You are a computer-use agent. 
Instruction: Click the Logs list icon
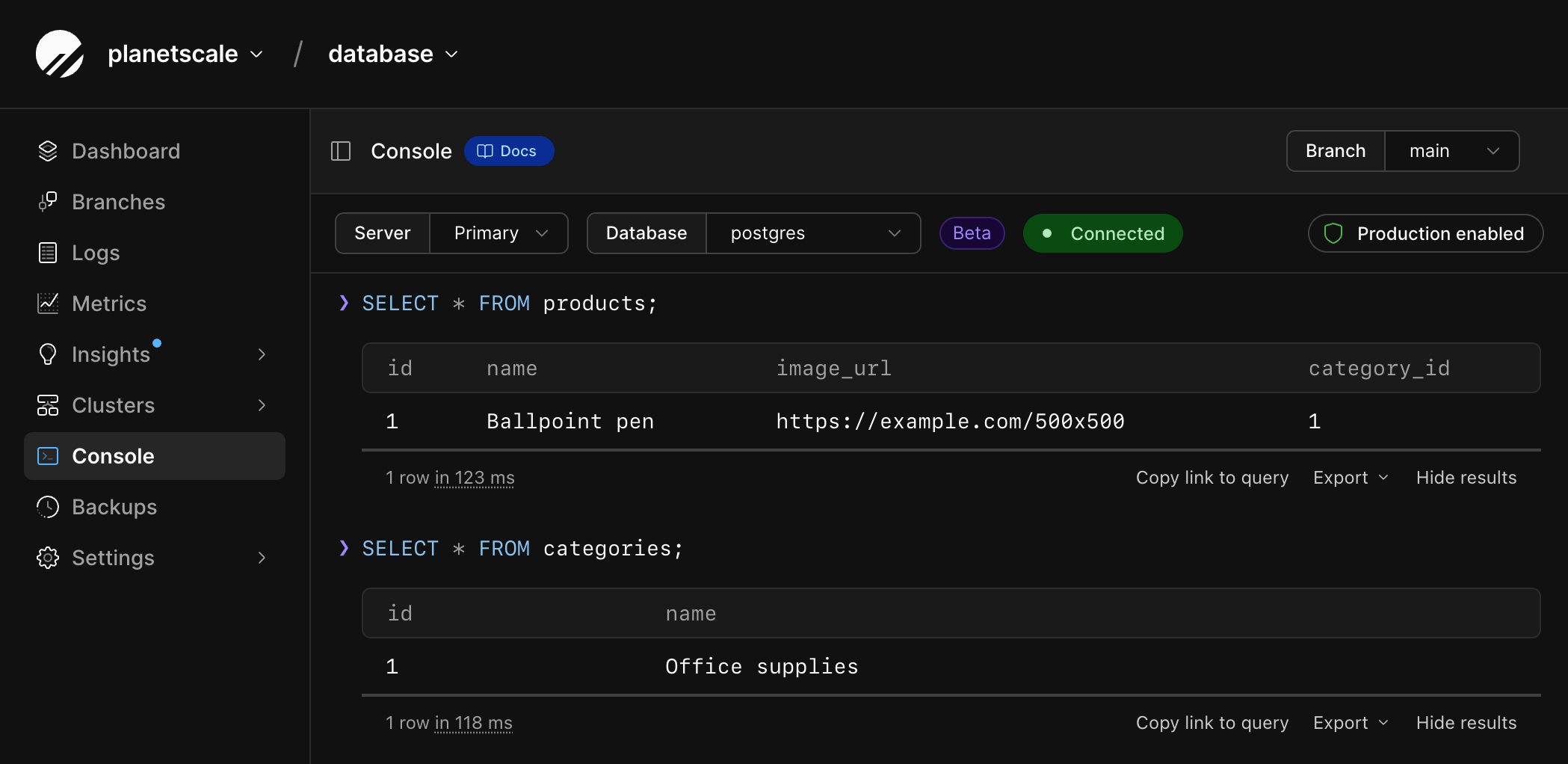(x=48, y=253)
